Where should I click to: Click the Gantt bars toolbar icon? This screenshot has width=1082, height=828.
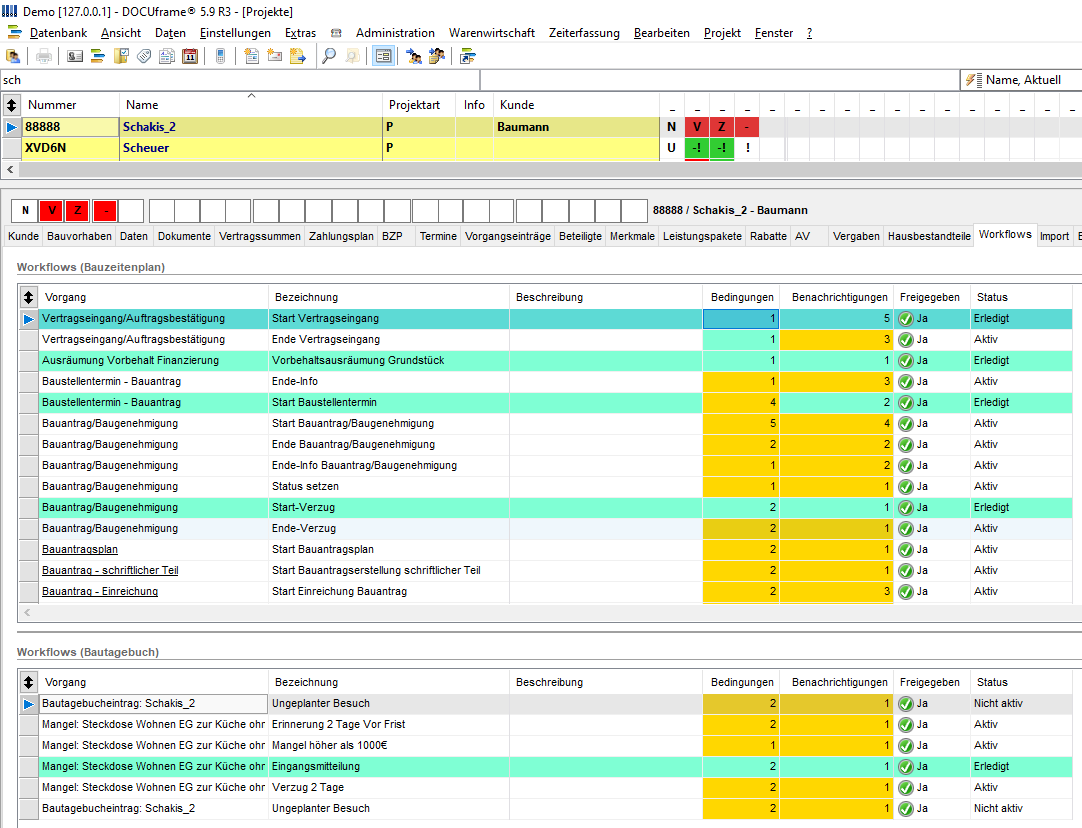coord(98,57)
